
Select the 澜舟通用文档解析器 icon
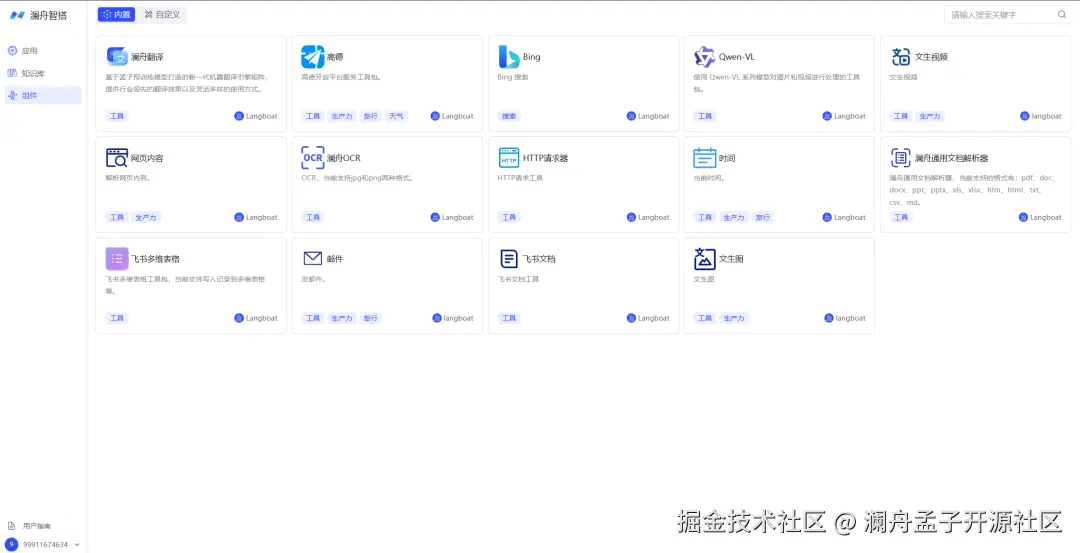coord(901,158)
